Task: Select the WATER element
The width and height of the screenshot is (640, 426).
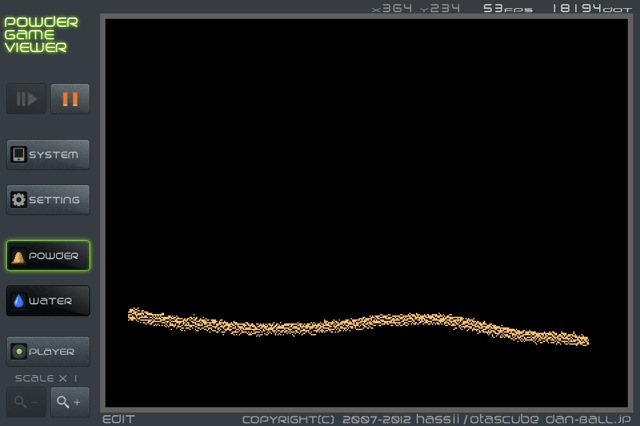Action: click(x=48, y=301)
